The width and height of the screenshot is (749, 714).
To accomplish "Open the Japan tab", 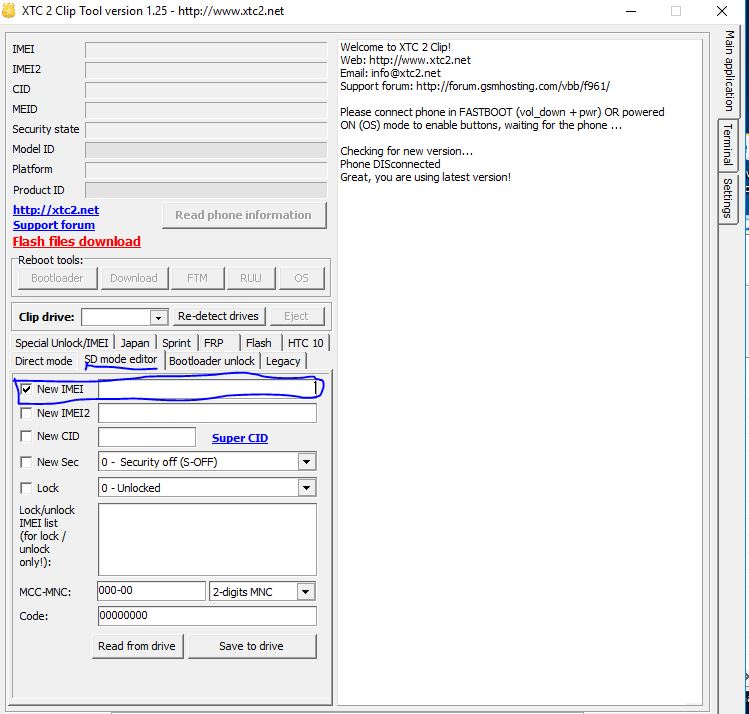I will tap(135, 343).
